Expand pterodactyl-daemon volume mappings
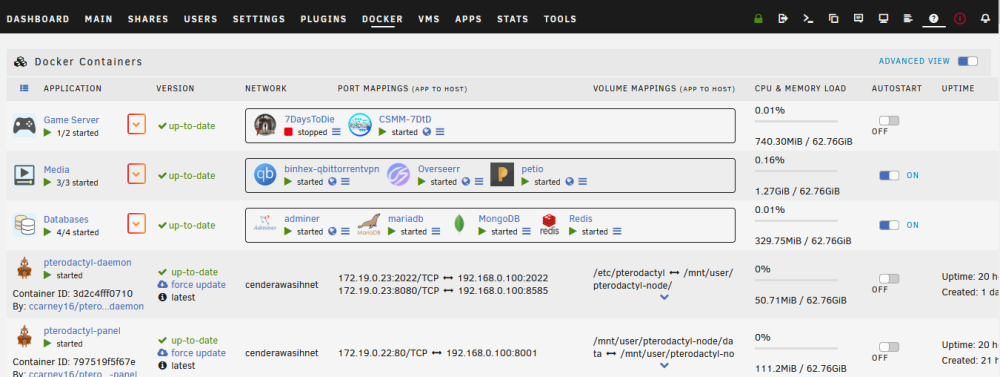Viewport: 1000px width, 377px height. [x=664, y=297]
